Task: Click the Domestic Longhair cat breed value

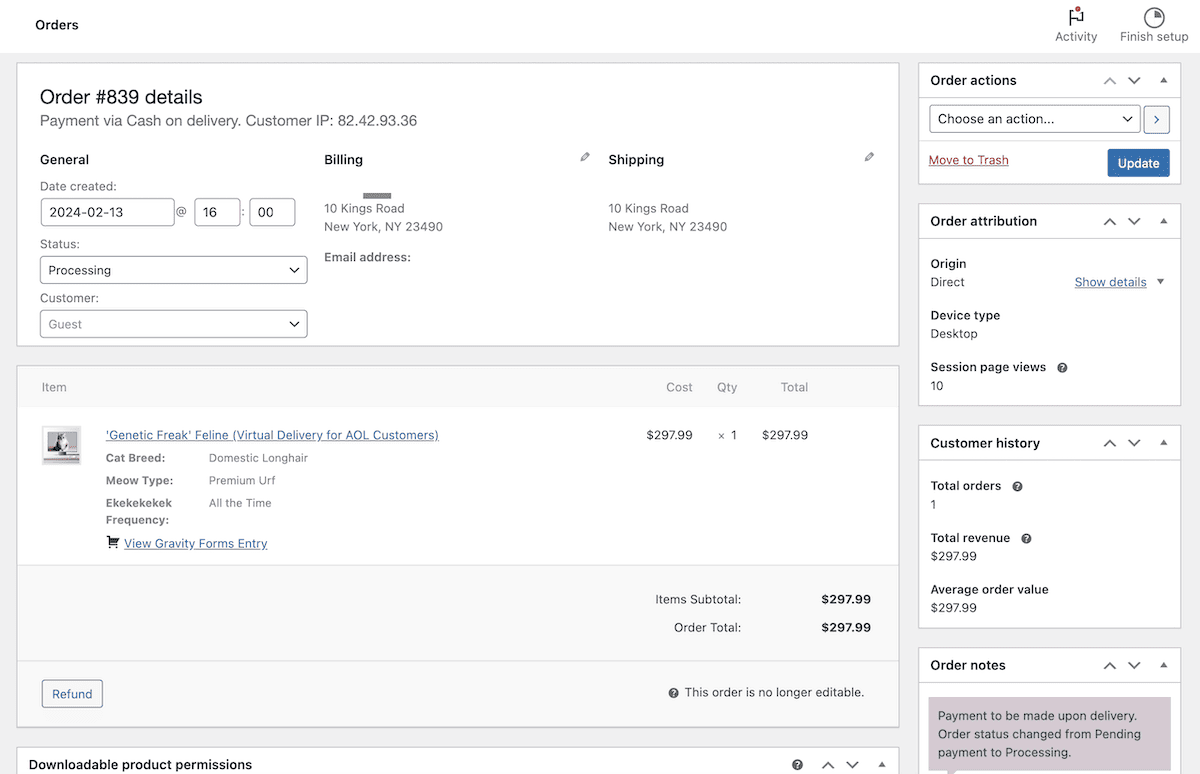Action: [x=258, y=458]
